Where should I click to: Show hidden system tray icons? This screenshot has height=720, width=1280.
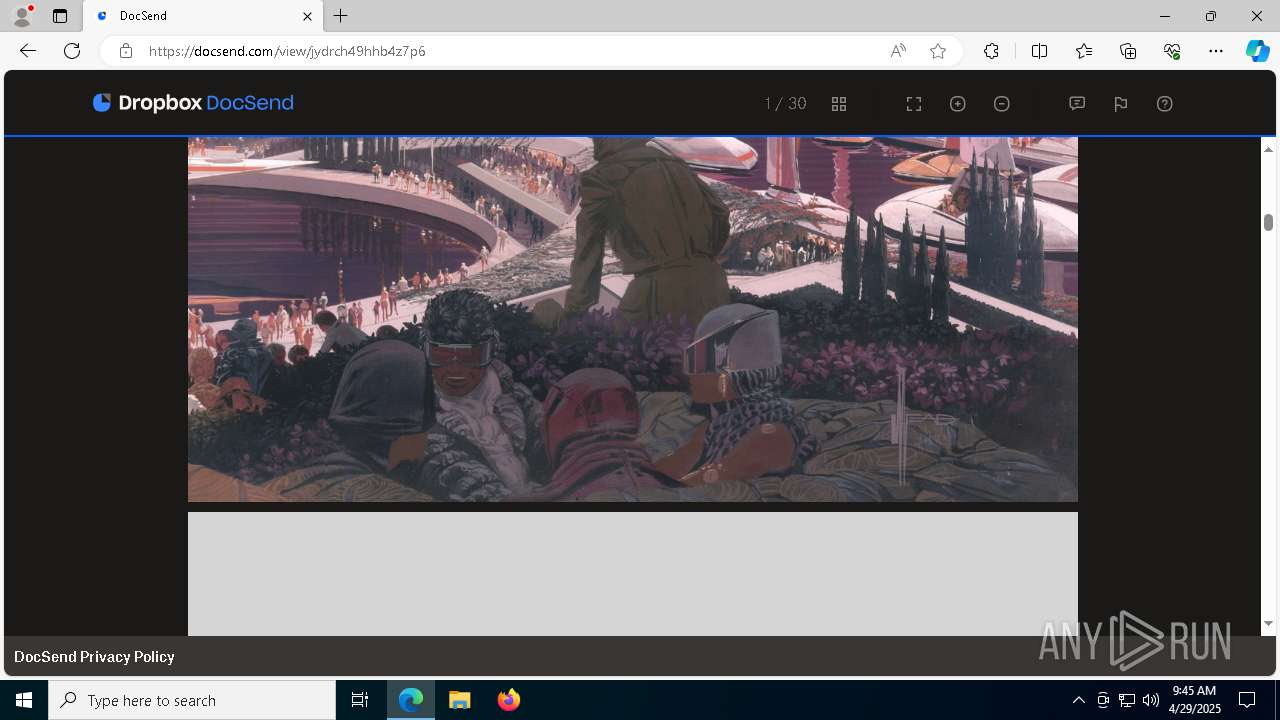(1078, 700)
